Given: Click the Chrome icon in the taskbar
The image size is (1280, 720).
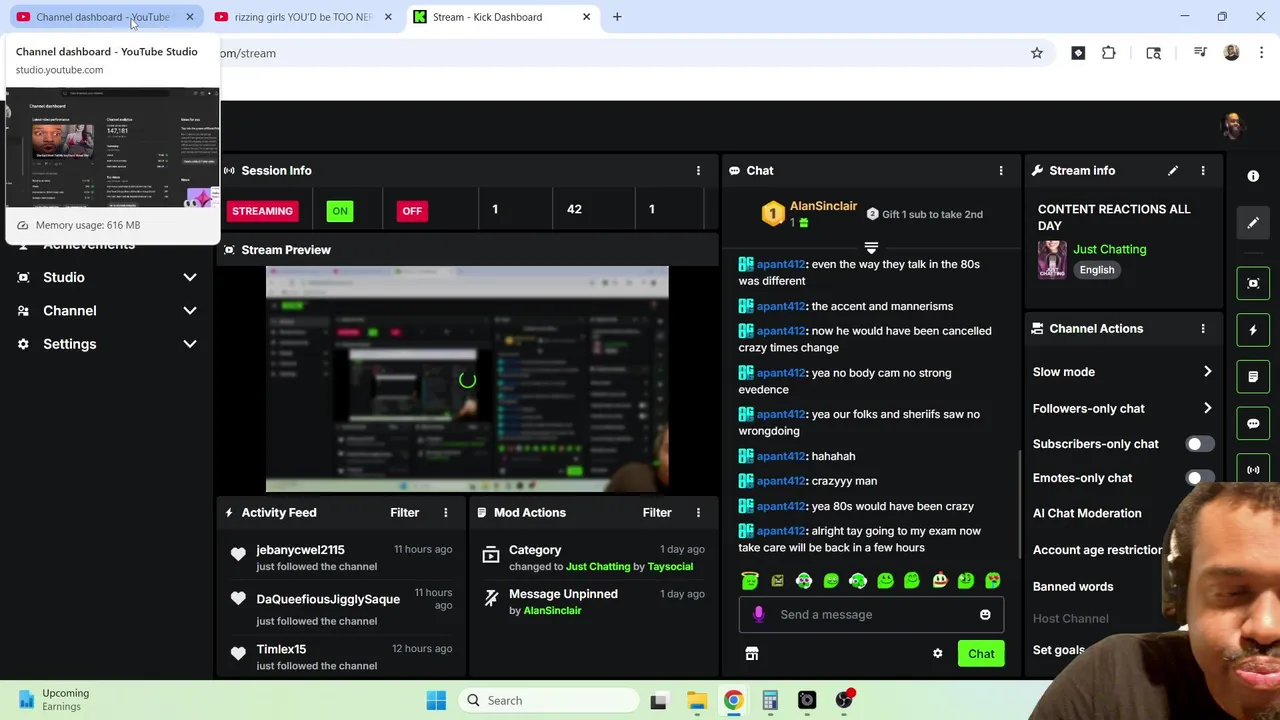Looking at the screenshot, I should [x=734, y=701].
